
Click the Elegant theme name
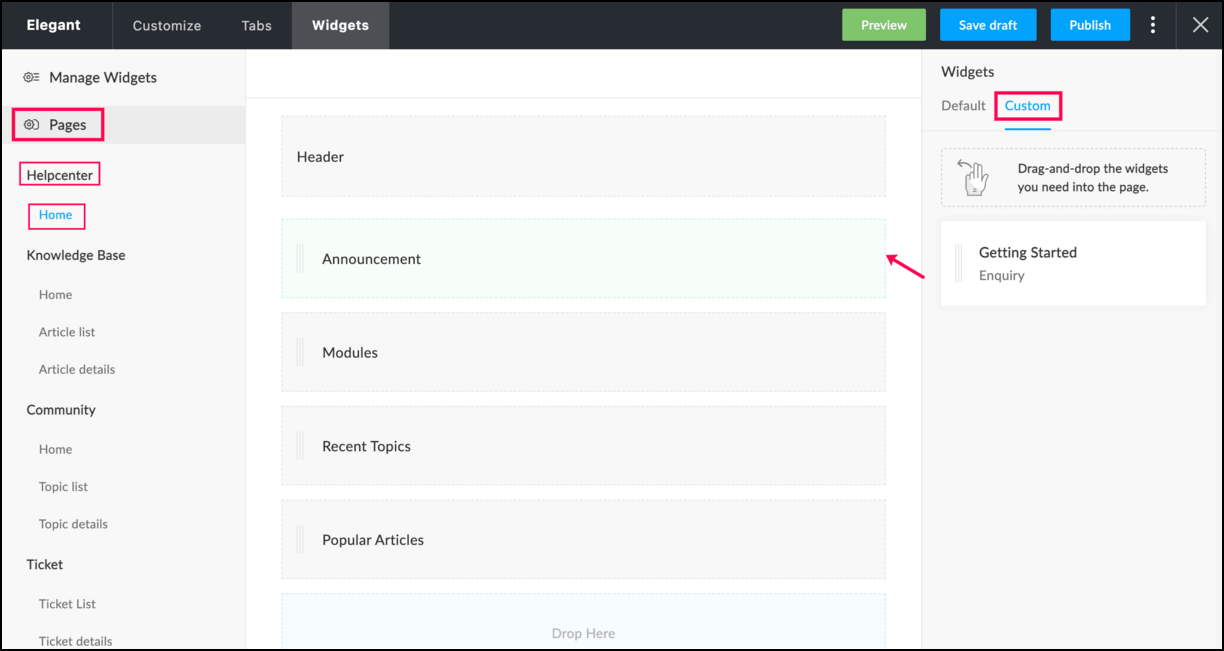click(54, 25)
